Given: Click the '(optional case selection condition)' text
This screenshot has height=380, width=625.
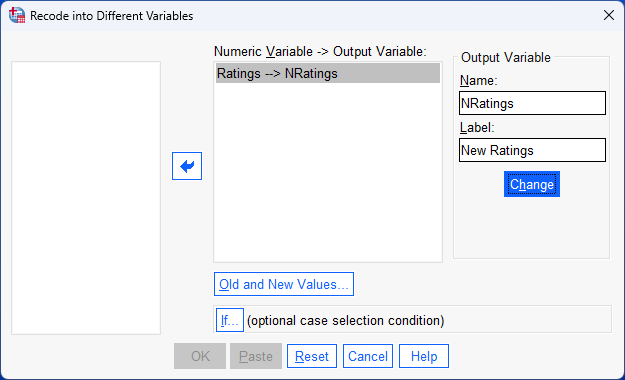Looking at the screenshot, I should (x=346, y=321).
